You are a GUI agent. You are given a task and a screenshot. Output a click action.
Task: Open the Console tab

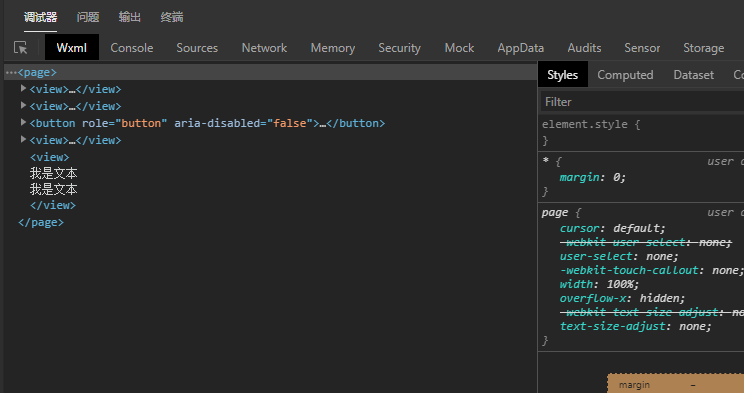[131, 48]
